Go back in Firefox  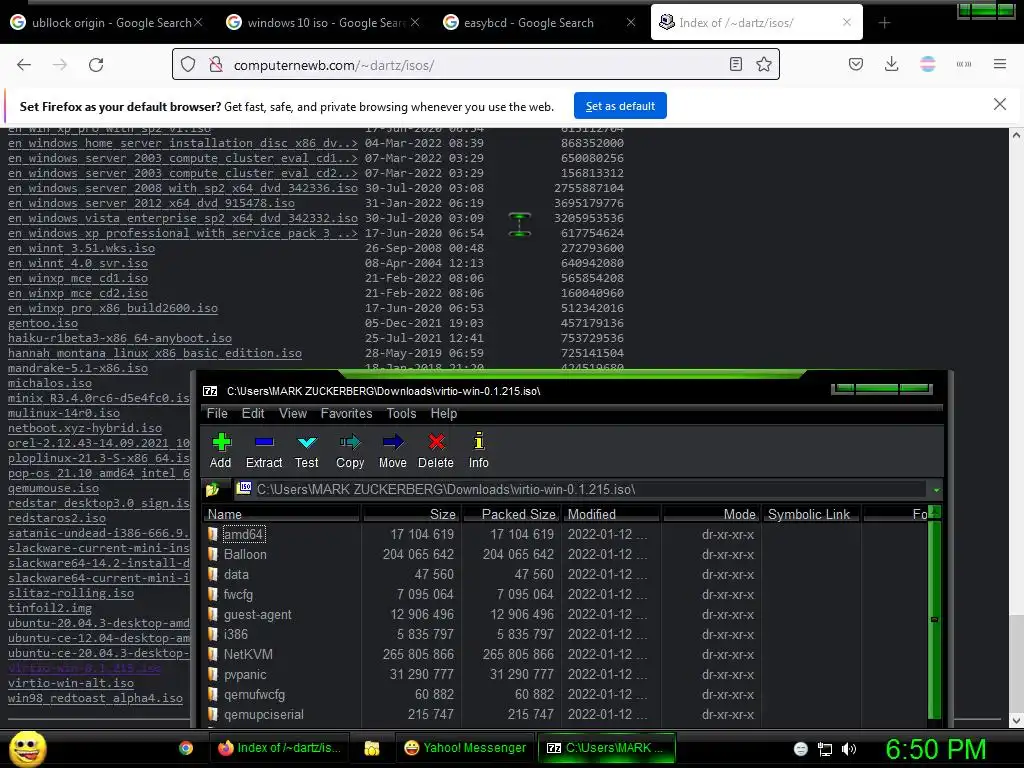point(24,65)
